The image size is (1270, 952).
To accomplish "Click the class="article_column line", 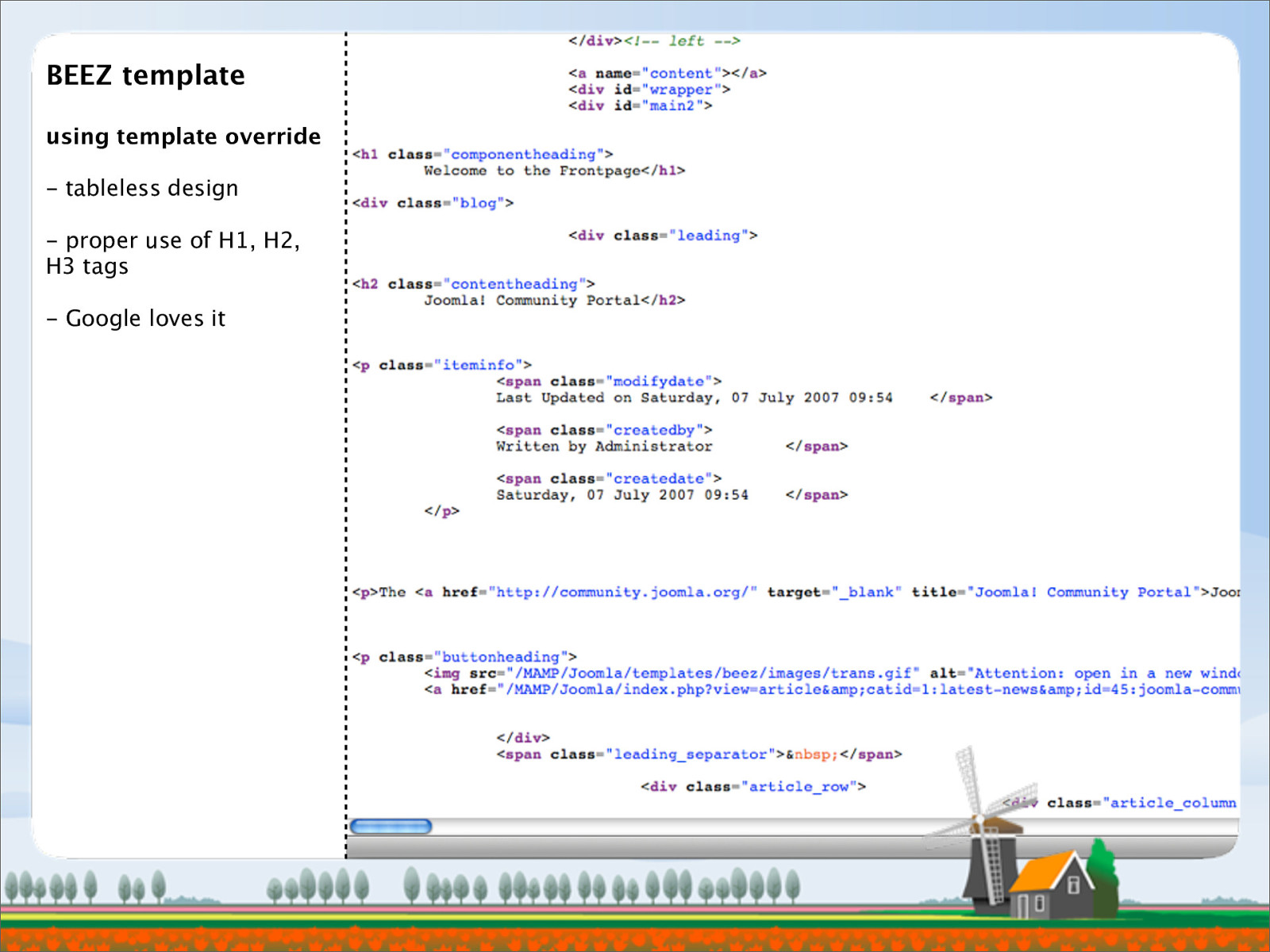I will [x=1119, y=803].
